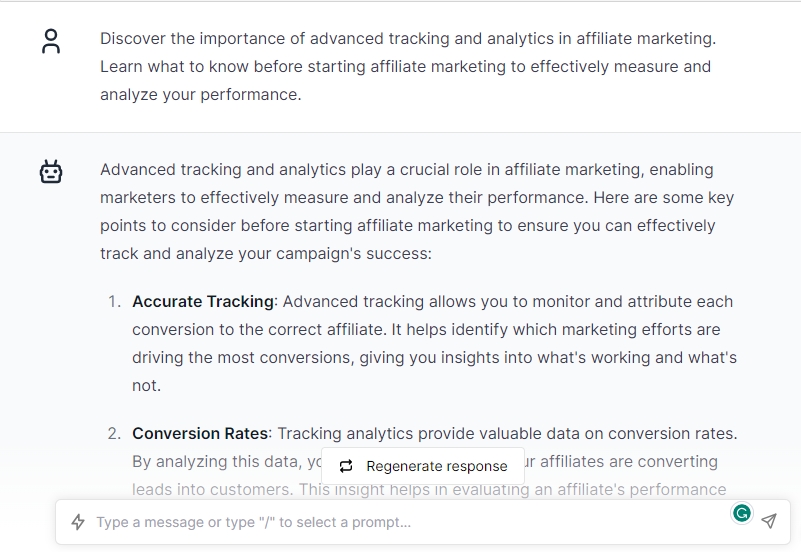Click list number 2 marker
This screenshot has width=801, height=552.
pyautogui.click(x=114, y=433)
